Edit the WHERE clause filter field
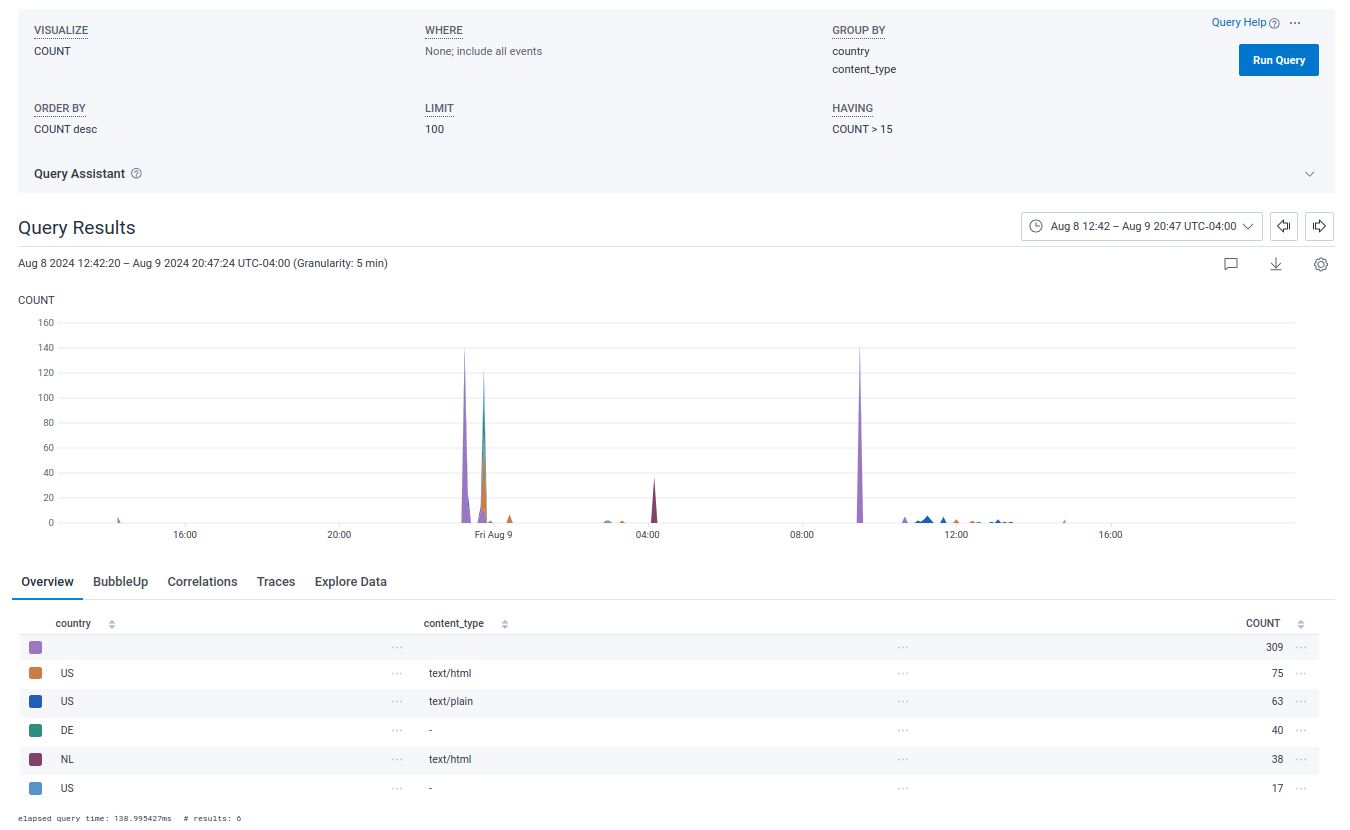 click(x=483, y=51)
